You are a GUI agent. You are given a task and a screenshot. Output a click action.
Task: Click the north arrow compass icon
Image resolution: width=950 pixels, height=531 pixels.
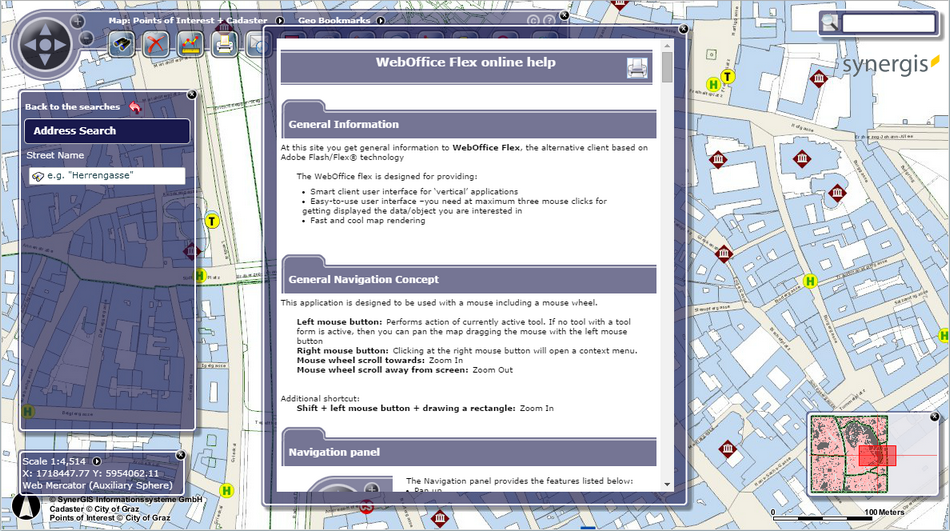point(25,507)
